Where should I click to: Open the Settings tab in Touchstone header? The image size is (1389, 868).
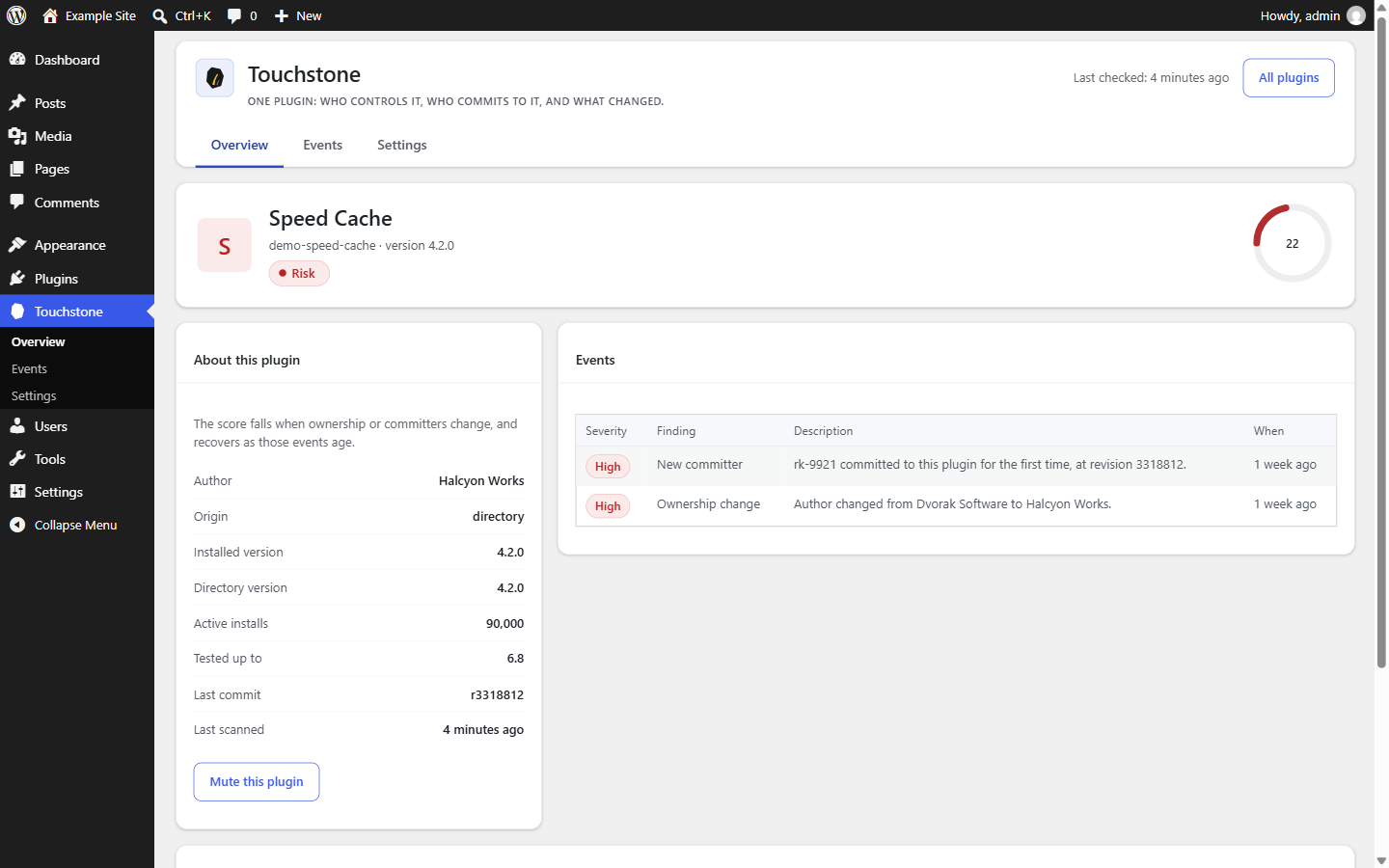(x=402, y=145)
